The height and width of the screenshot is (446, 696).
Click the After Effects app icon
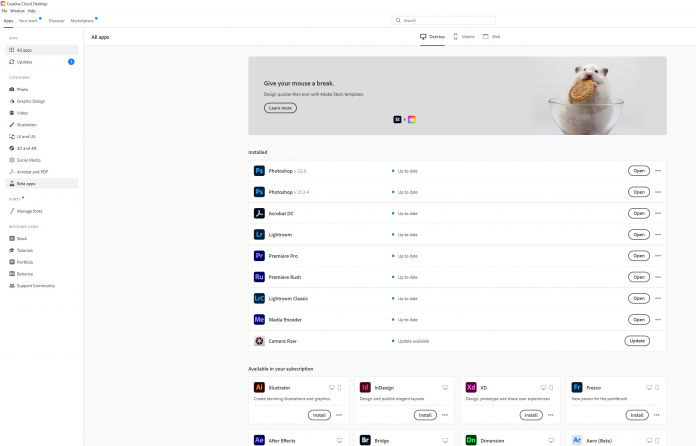coord(259,440)
